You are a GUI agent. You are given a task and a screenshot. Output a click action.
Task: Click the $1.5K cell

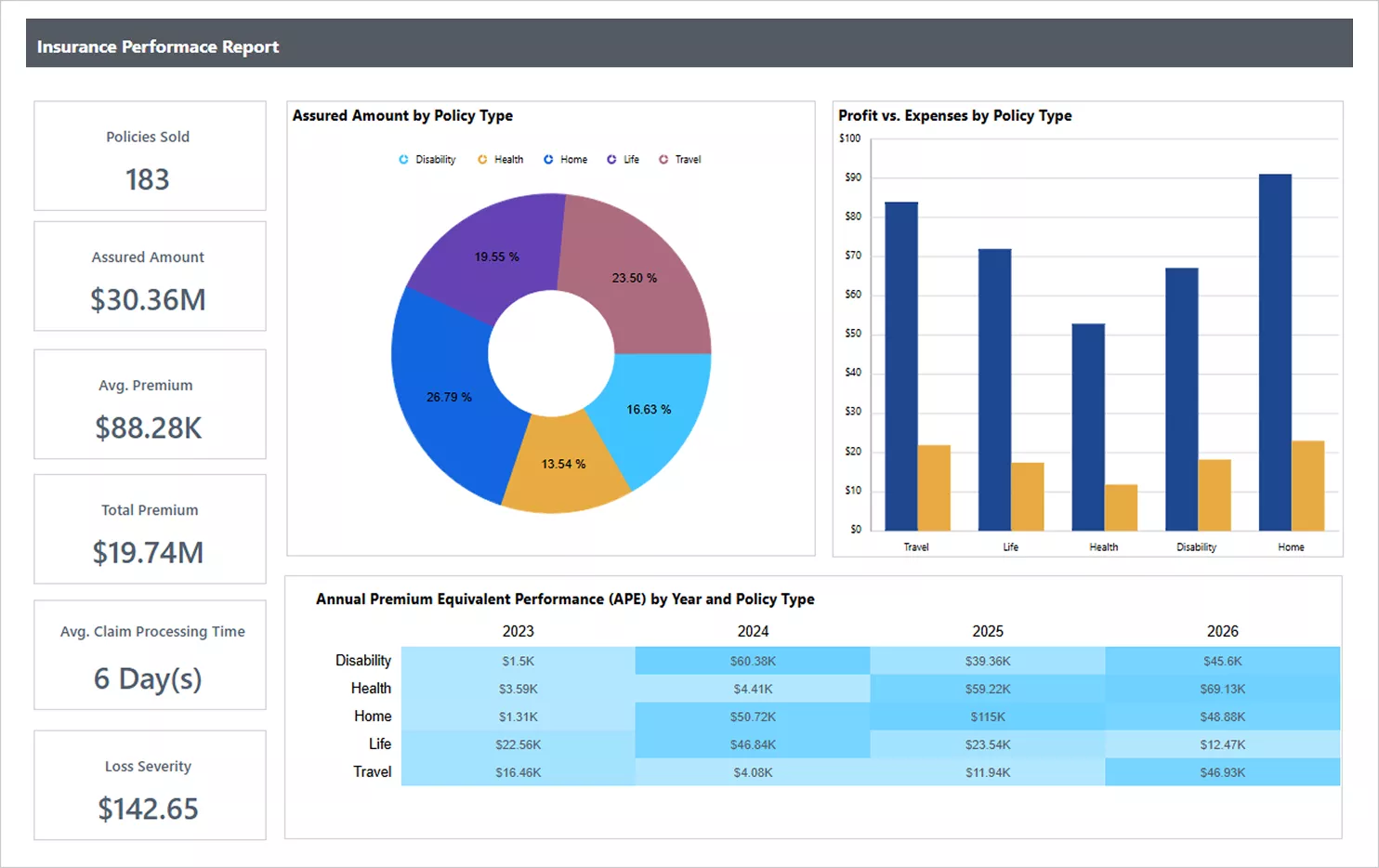point(519,661)
